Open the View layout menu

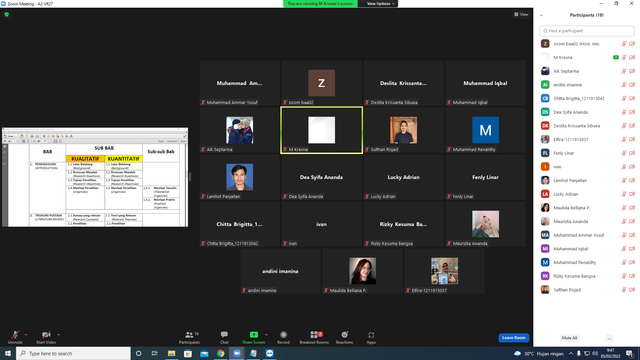[521, 14]
